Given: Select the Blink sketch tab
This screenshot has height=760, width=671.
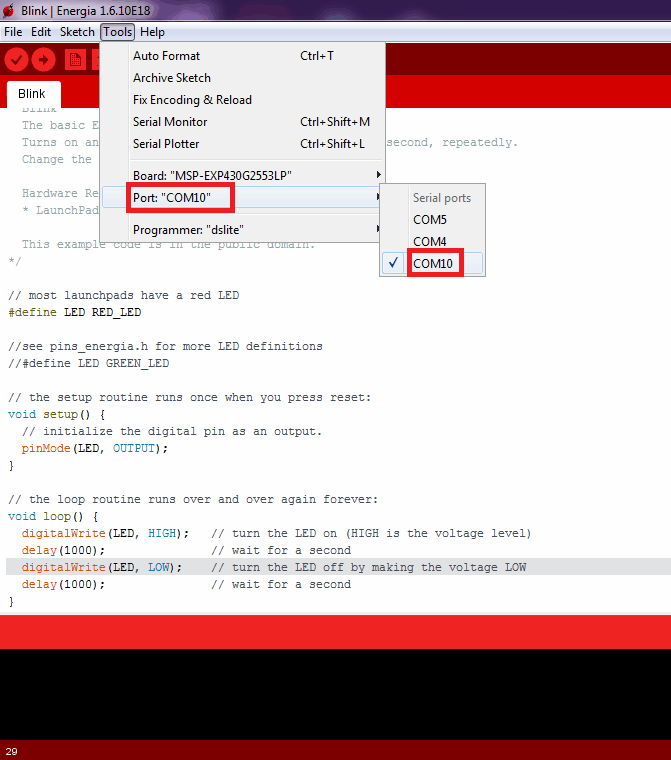Looking at the screenshot, I should click(x=32, y=94).
